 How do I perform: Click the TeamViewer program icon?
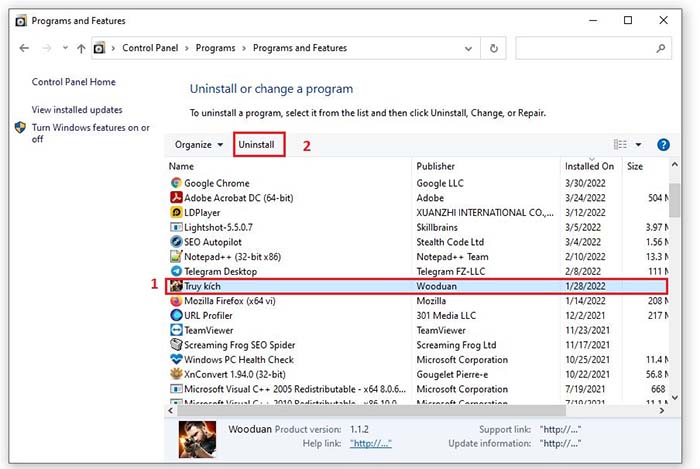[x=176, y=330]
